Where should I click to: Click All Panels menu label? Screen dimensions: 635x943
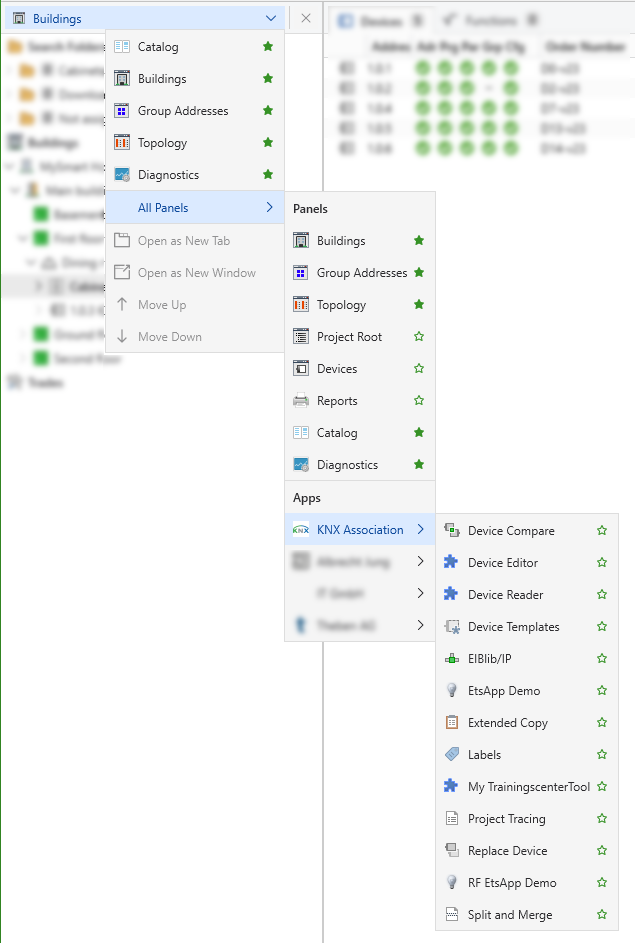tap(163, 207)
